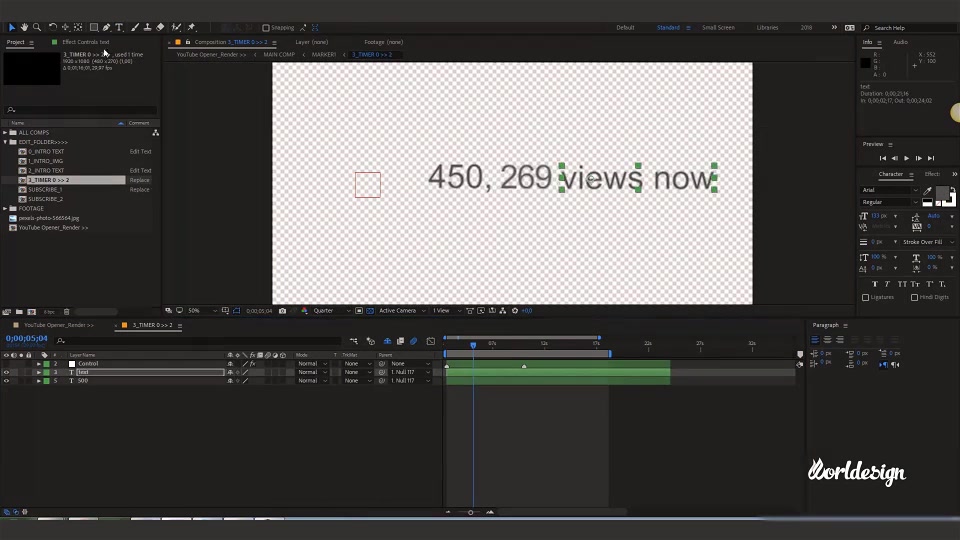The width and height of the screenshot is (960, 540).
Task: Select the Hand tool
Action: point(24,28)
